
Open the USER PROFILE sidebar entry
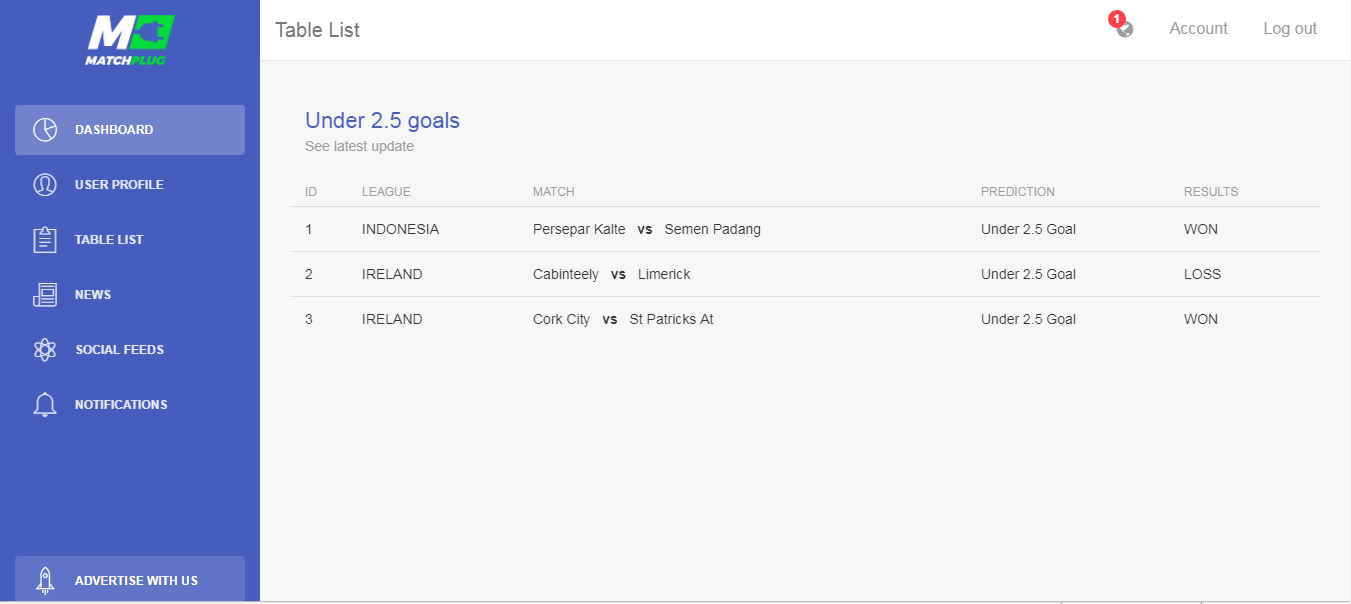tap(130, 185)
